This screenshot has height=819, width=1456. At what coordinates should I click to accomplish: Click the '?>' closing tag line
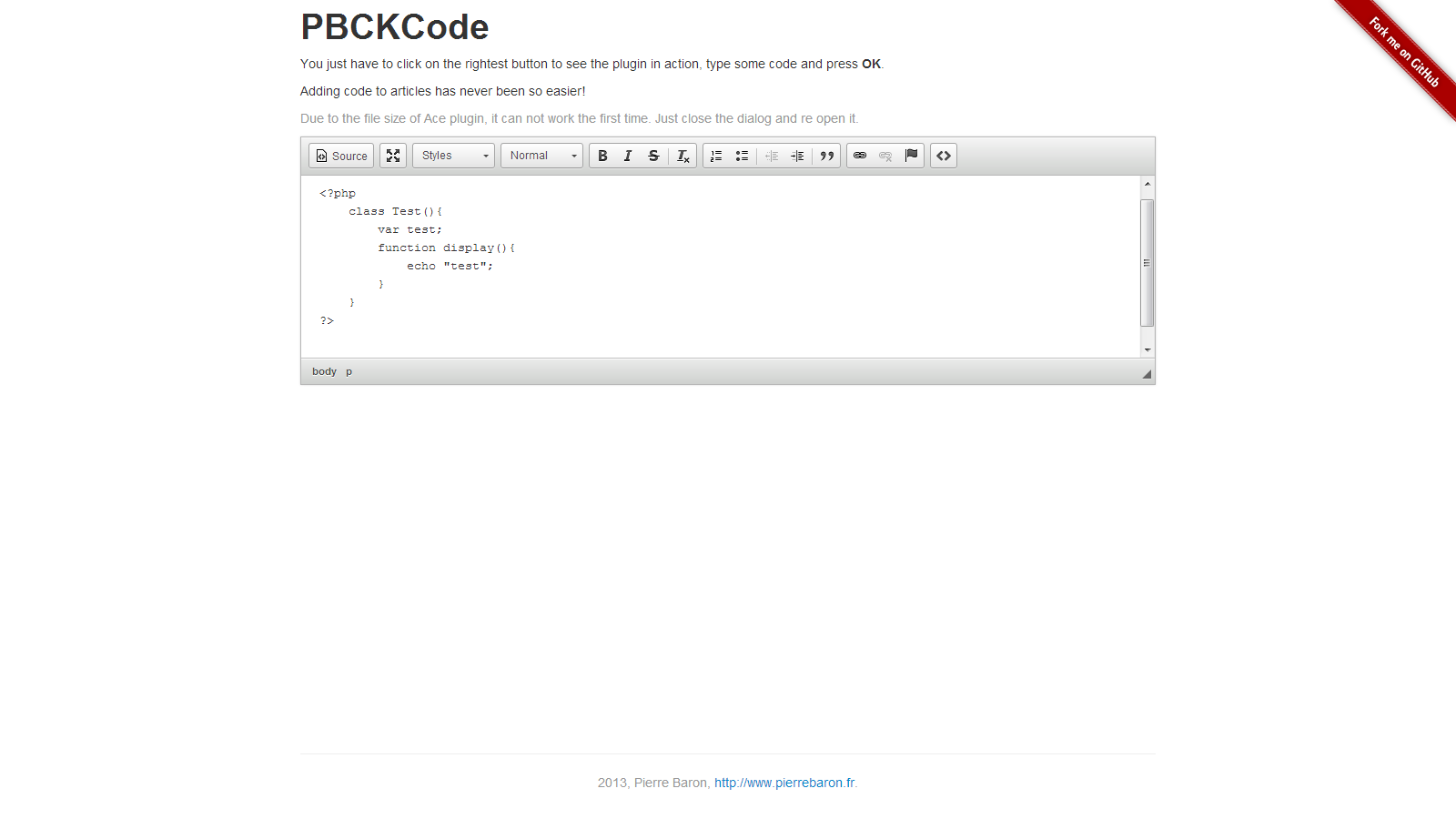(x=327, y=320)
